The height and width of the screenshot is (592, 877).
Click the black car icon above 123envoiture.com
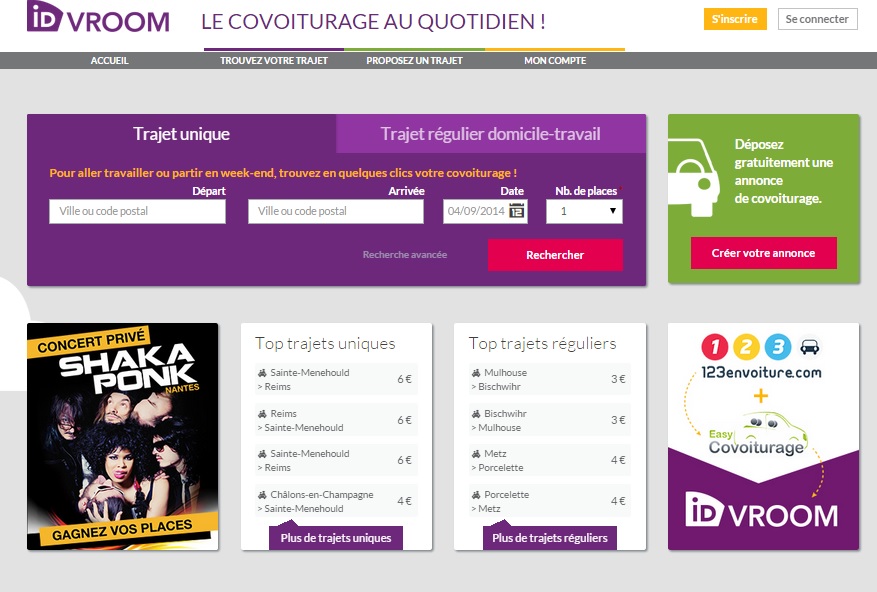point(809,347)
